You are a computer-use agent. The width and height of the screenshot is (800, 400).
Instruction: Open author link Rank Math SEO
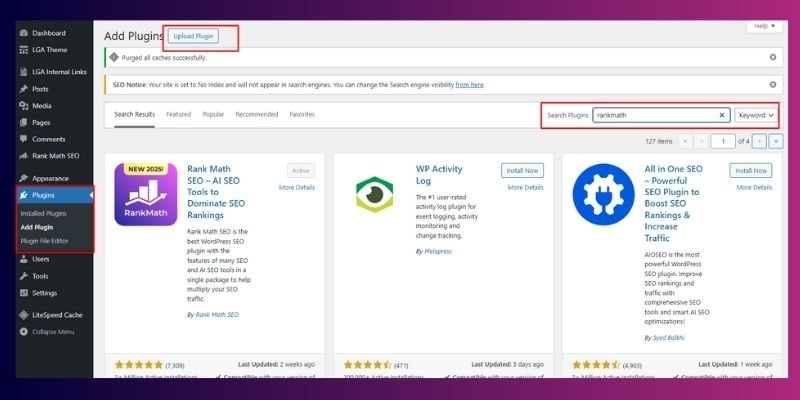tap(217, 315)
